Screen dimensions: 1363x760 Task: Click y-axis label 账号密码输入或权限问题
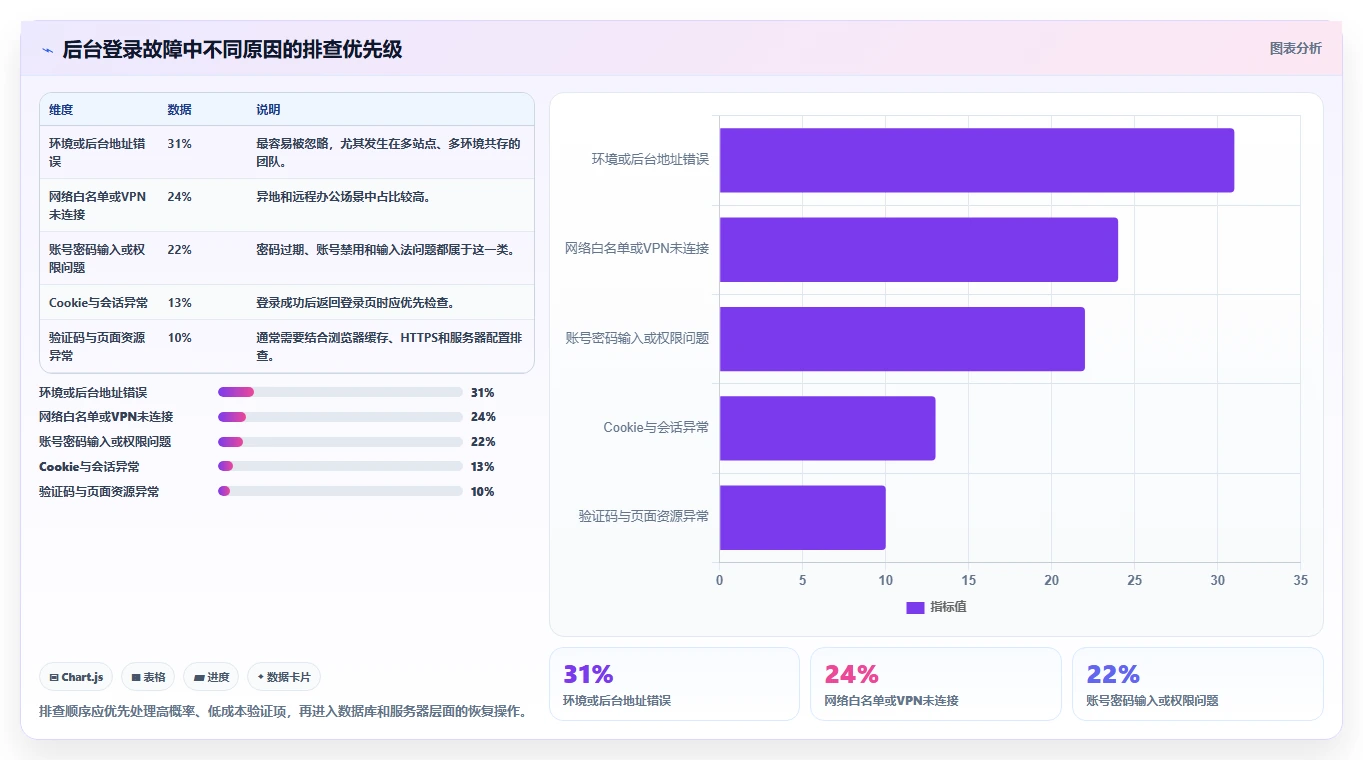(x=637, y=338)
